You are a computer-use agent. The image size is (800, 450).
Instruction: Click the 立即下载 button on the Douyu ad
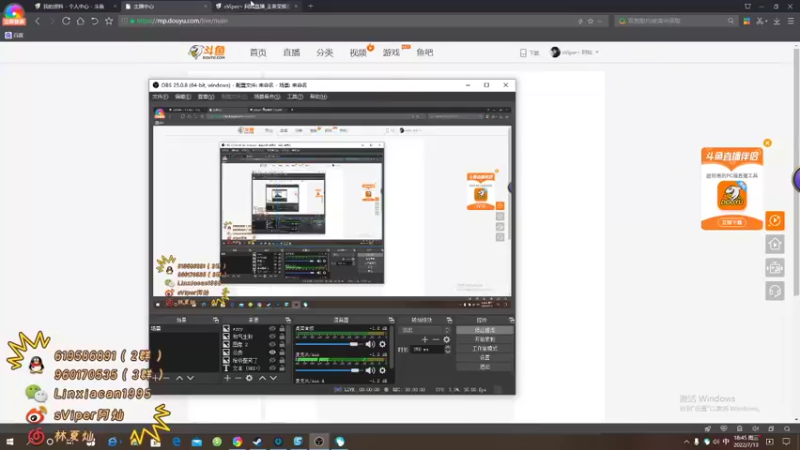click(x=732, y=222)
